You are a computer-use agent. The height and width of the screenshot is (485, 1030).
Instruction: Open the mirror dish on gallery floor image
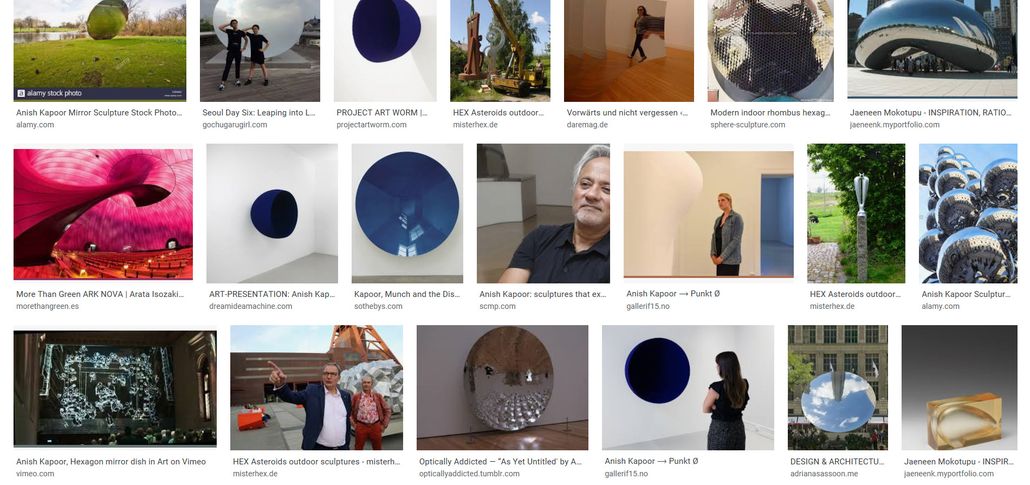click(x=503, y=388)
